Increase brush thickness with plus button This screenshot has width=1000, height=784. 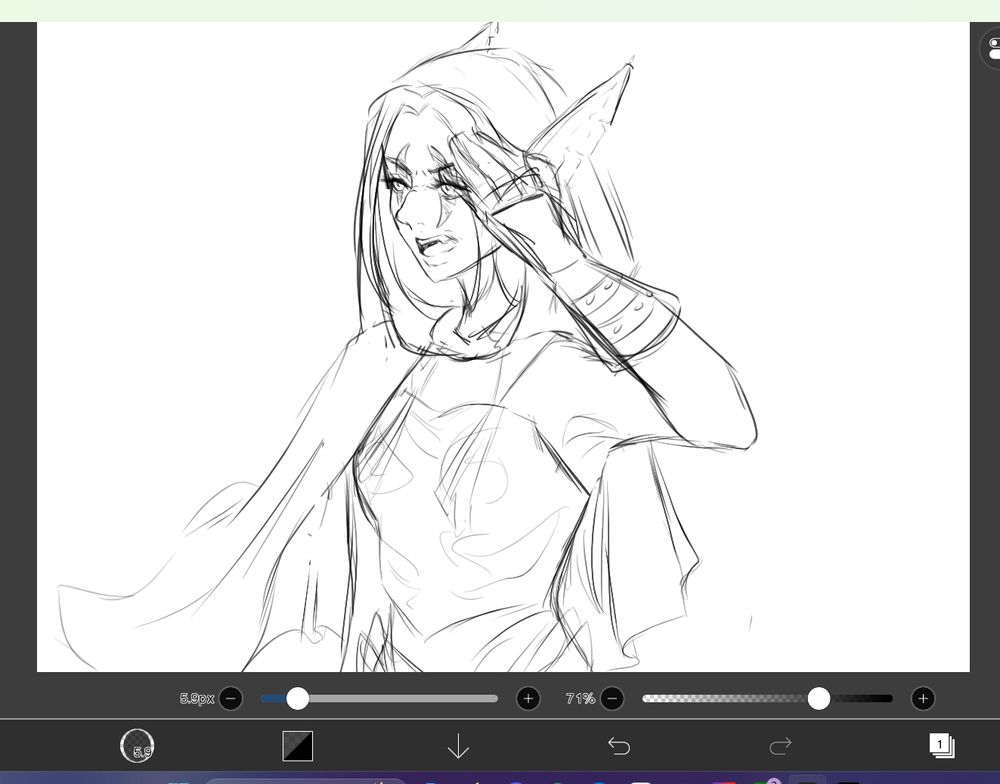tap(527, 699)
